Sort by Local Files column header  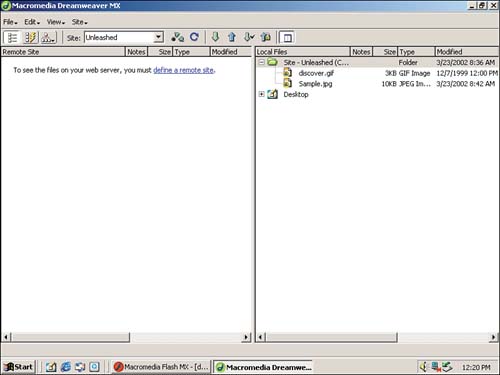pyautogui.click(x=303, y=52)
